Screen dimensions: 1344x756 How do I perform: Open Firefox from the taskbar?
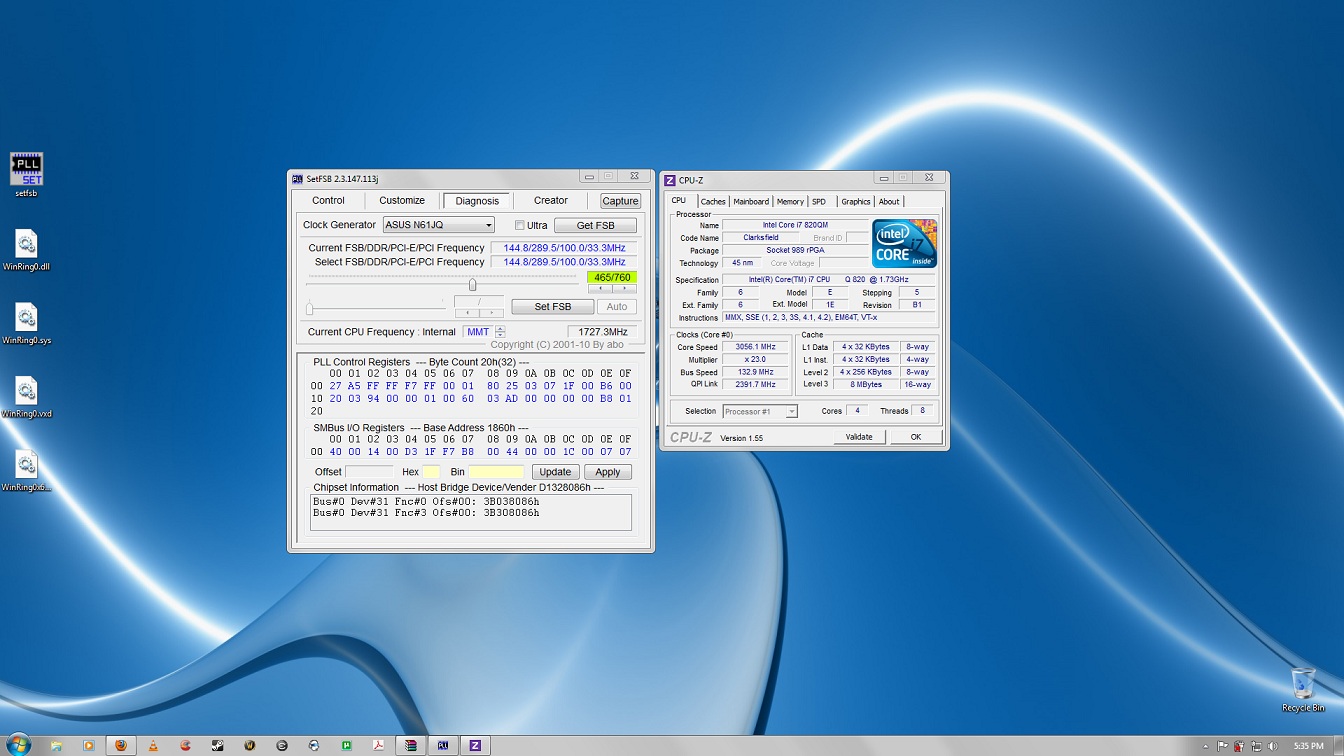coord(121,745)
